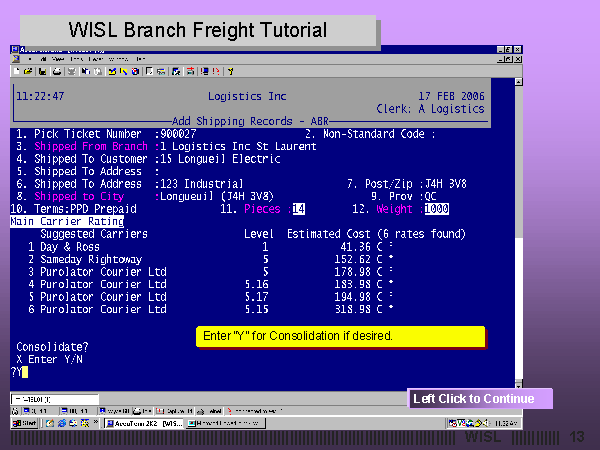Click the Windows Start button
Viewport: 600px width, 450px height.
[24, 423]
